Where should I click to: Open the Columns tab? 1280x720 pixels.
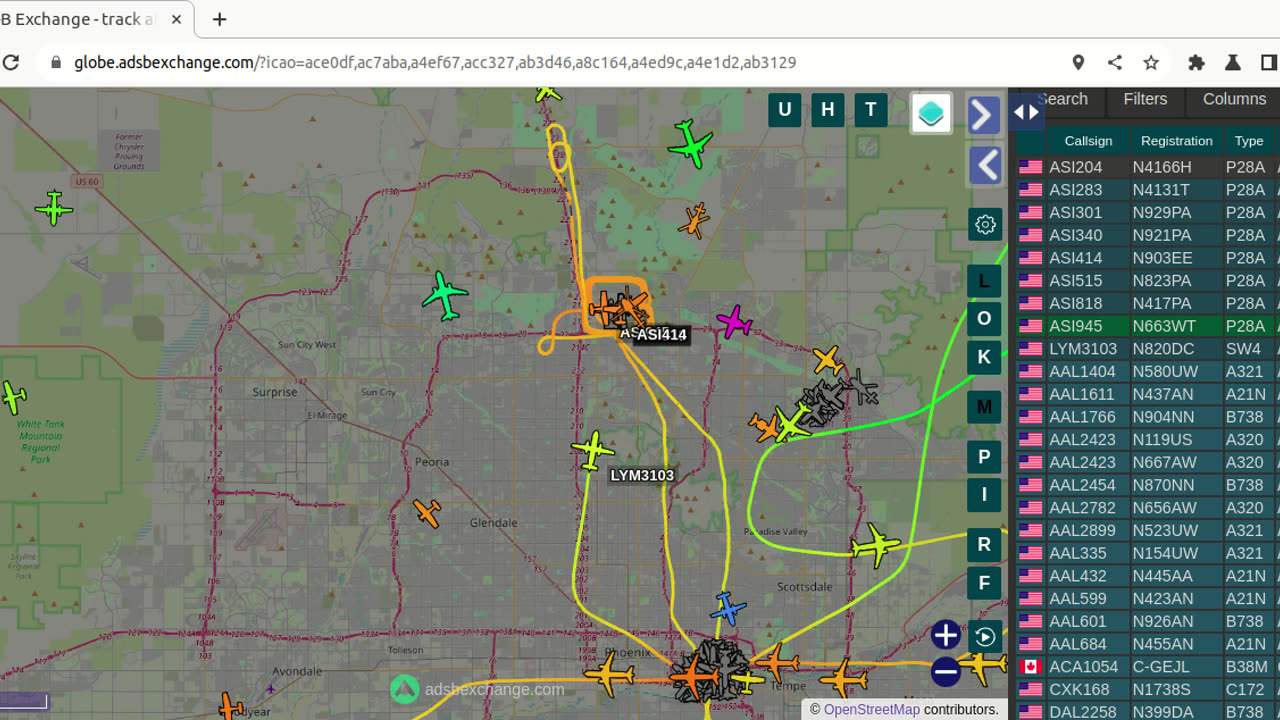(x=1234, y=99)
